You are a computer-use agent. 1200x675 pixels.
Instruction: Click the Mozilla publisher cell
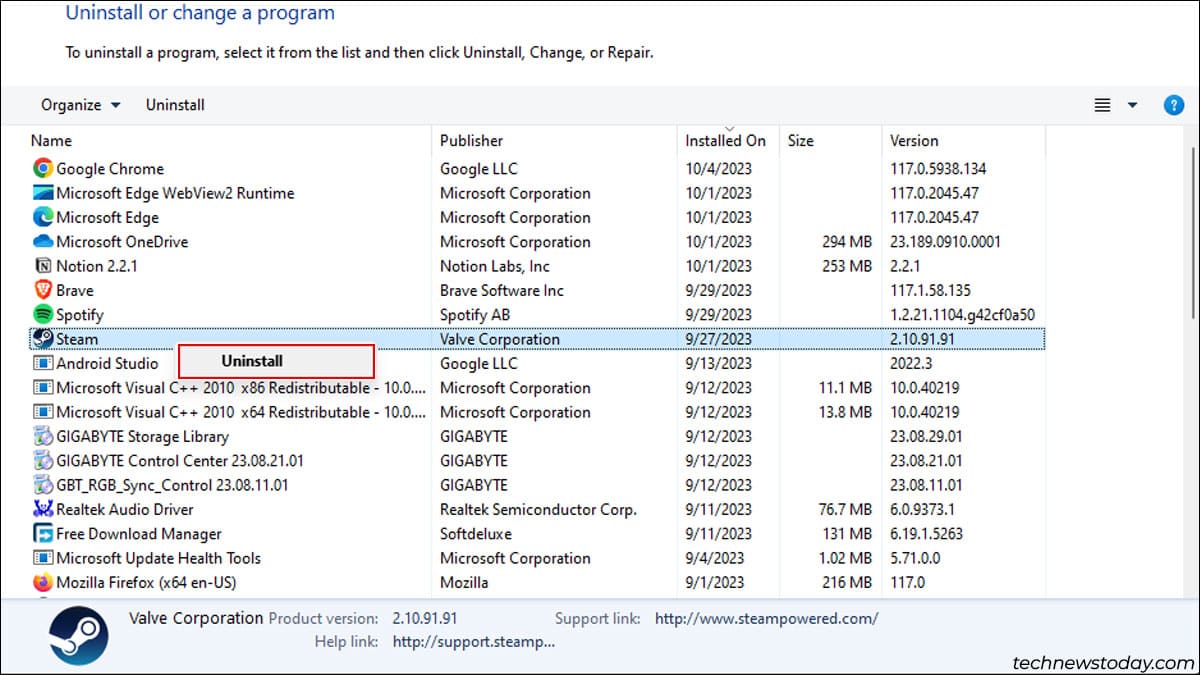(464, 582)
